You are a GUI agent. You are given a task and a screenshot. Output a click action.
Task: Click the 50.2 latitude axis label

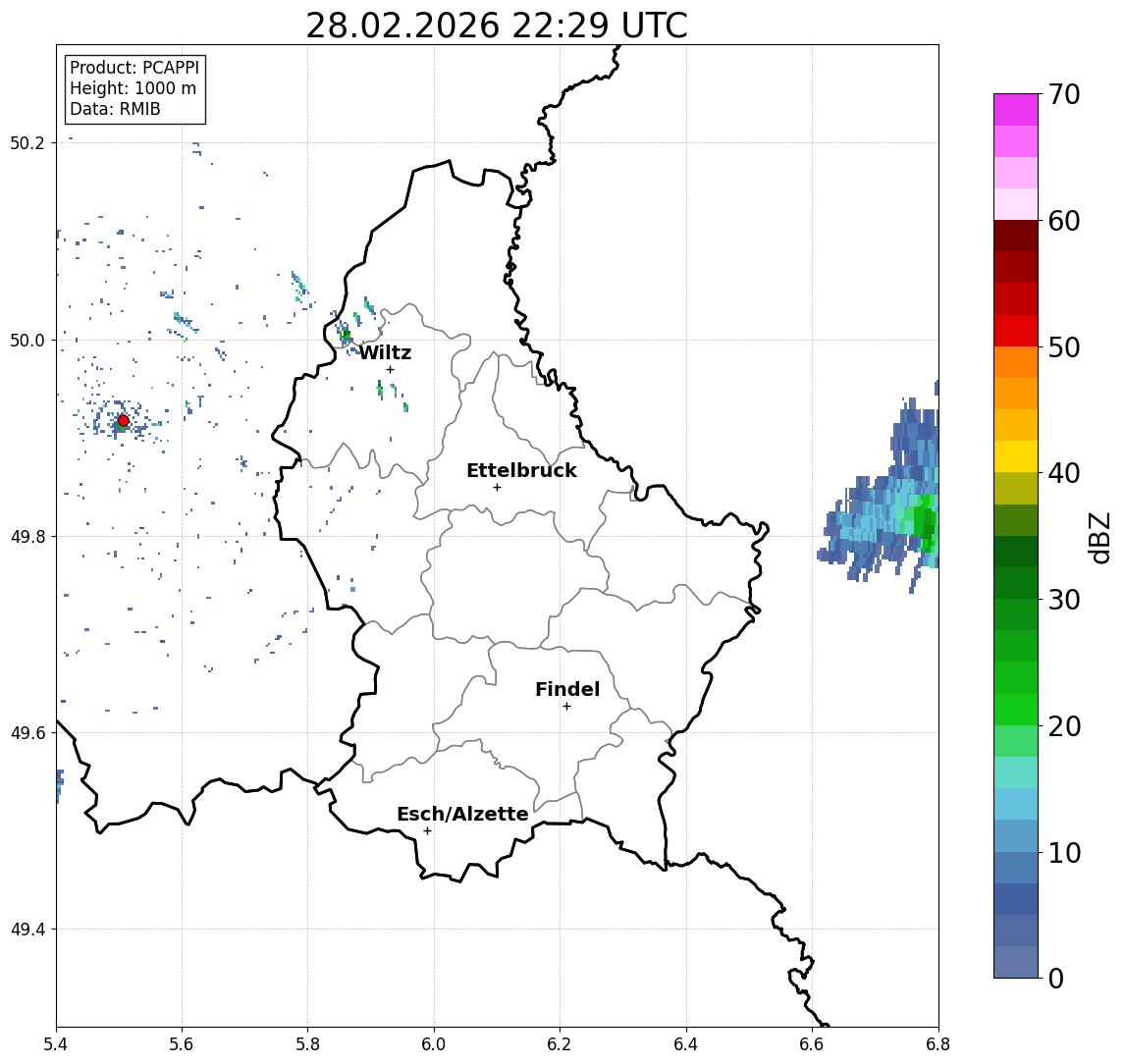point(27,142)
